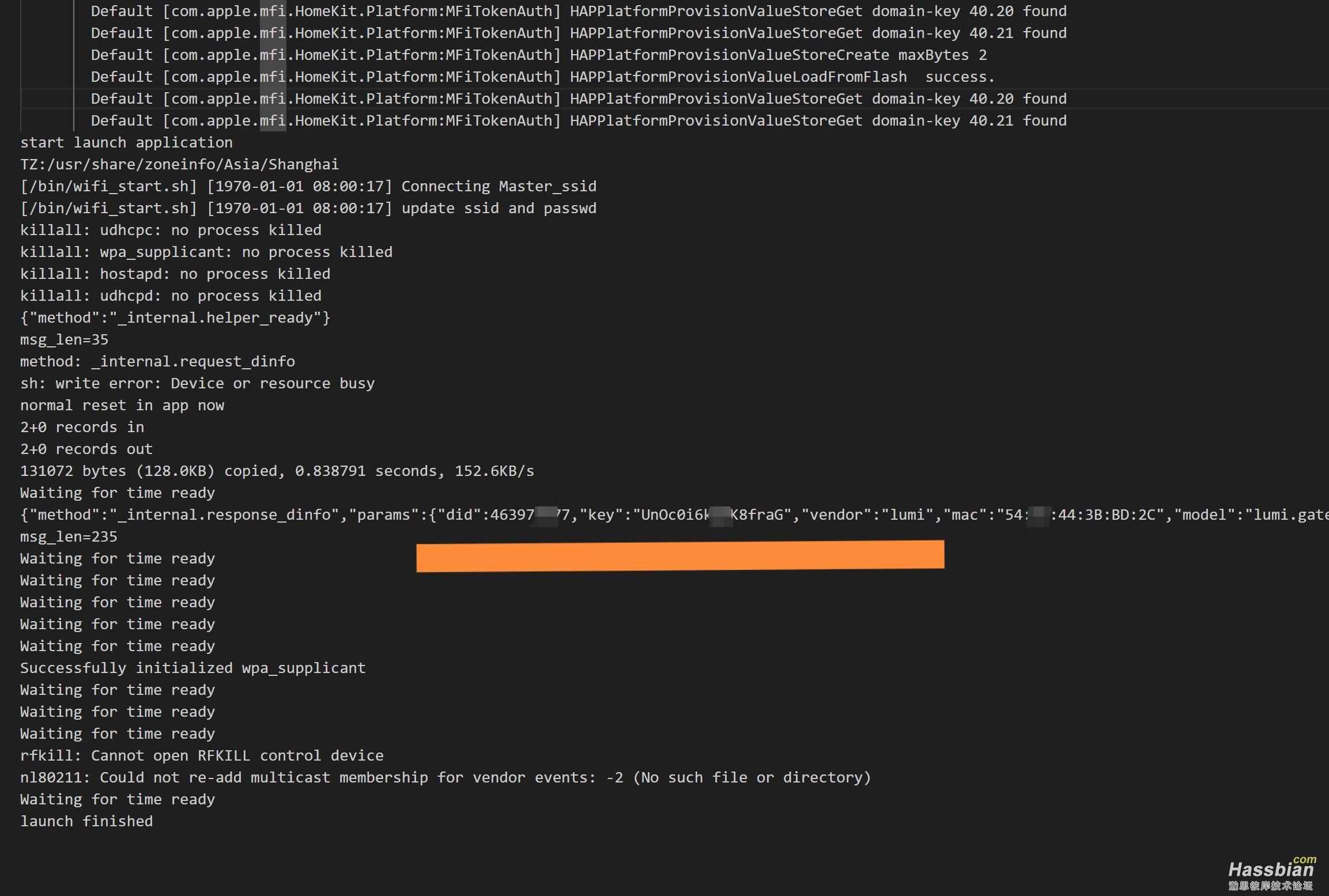Click the '131072 bytes (128.0KB) copied' line
The image size is (1329, 896).
(277, 471)
